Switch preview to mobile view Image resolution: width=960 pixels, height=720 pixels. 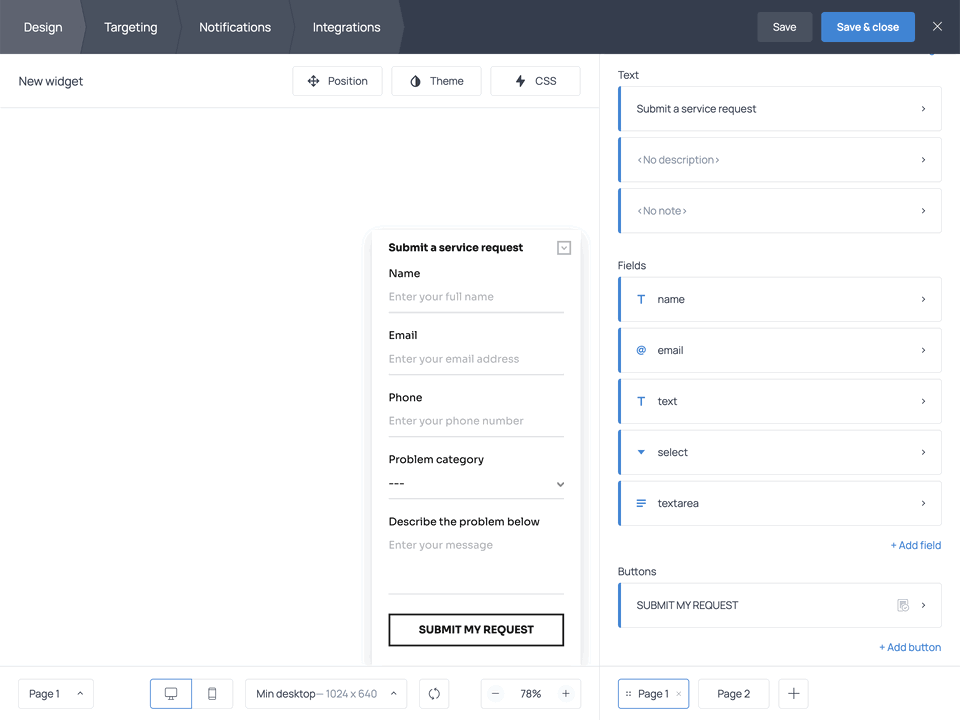pos(212,693)
